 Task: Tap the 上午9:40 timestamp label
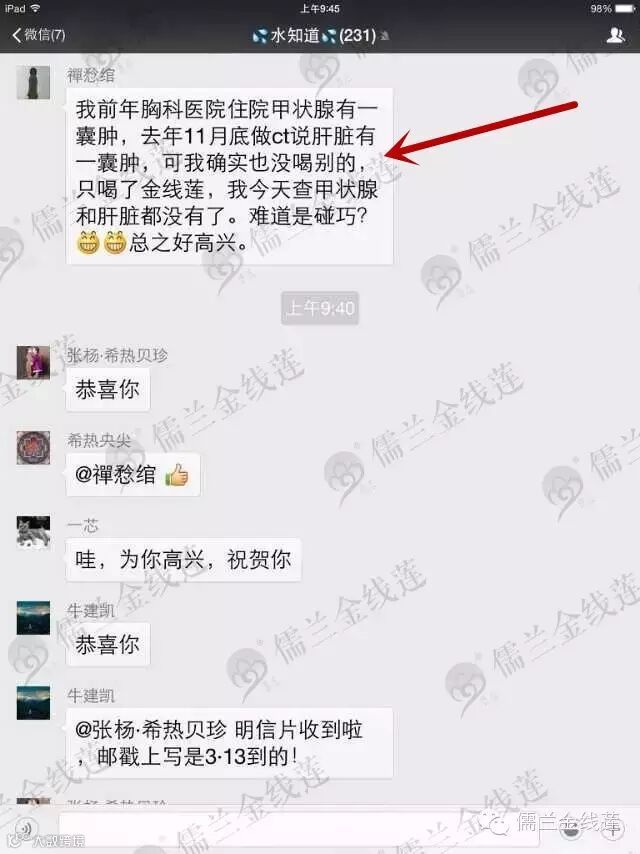pyautogui.click(x=320, y=308)
